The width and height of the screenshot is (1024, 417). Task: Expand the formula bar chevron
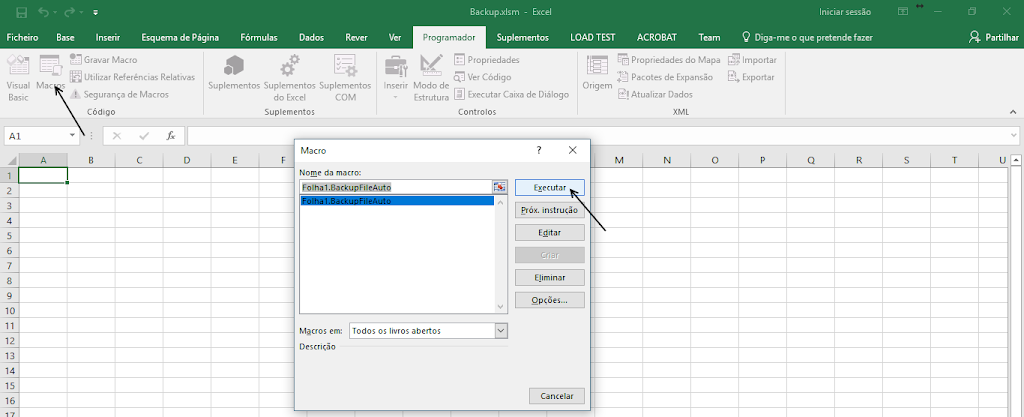click(x=1014, y=136)
